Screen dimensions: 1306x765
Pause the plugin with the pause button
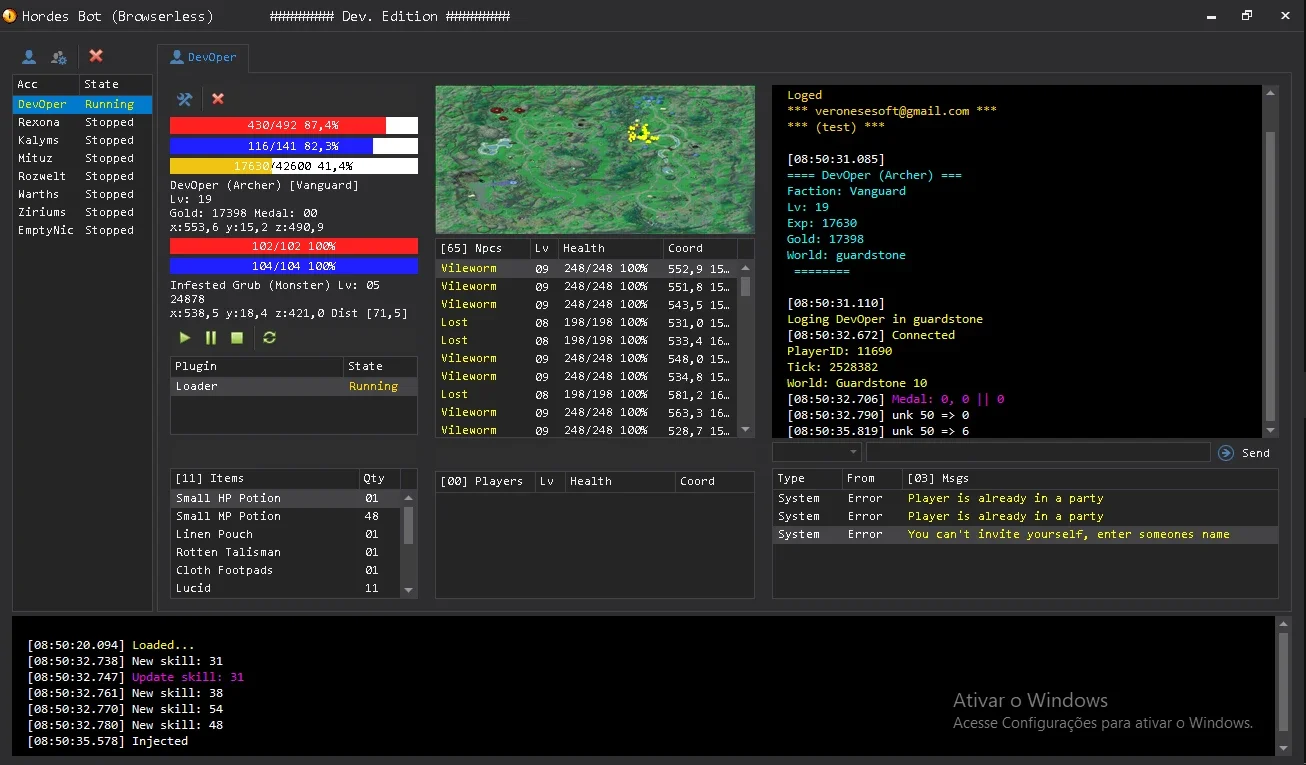point(211,338)
